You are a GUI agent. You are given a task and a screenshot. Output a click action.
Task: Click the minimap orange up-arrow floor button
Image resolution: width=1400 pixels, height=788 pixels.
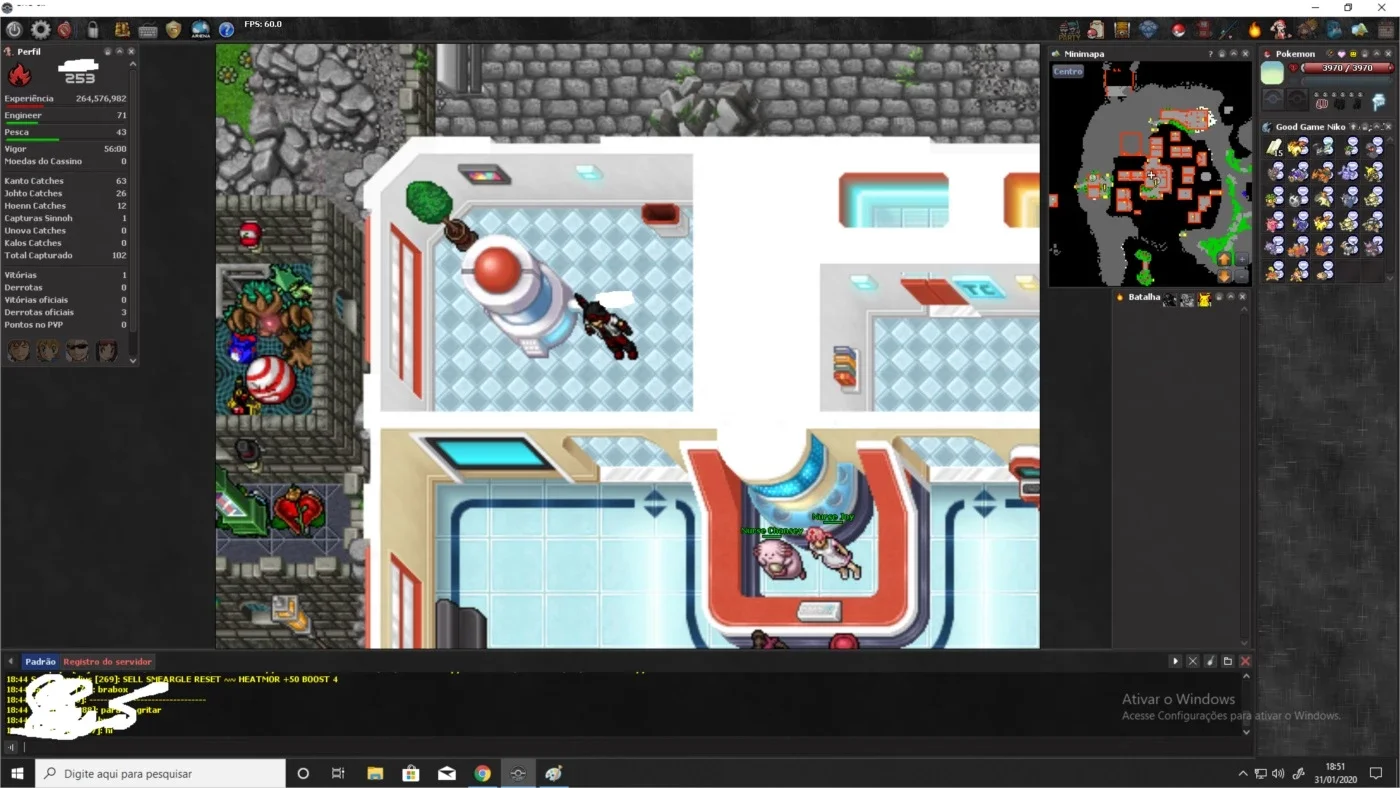click(1224, 258)
